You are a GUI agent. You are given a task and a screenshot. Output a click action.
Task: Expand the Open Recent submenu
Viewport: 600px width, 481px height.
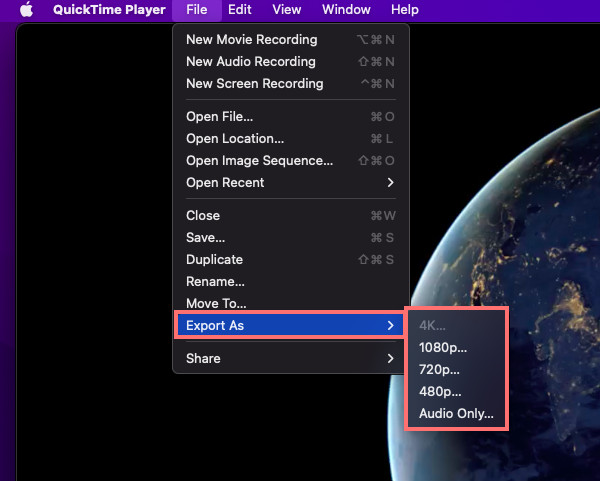(291, 183)
